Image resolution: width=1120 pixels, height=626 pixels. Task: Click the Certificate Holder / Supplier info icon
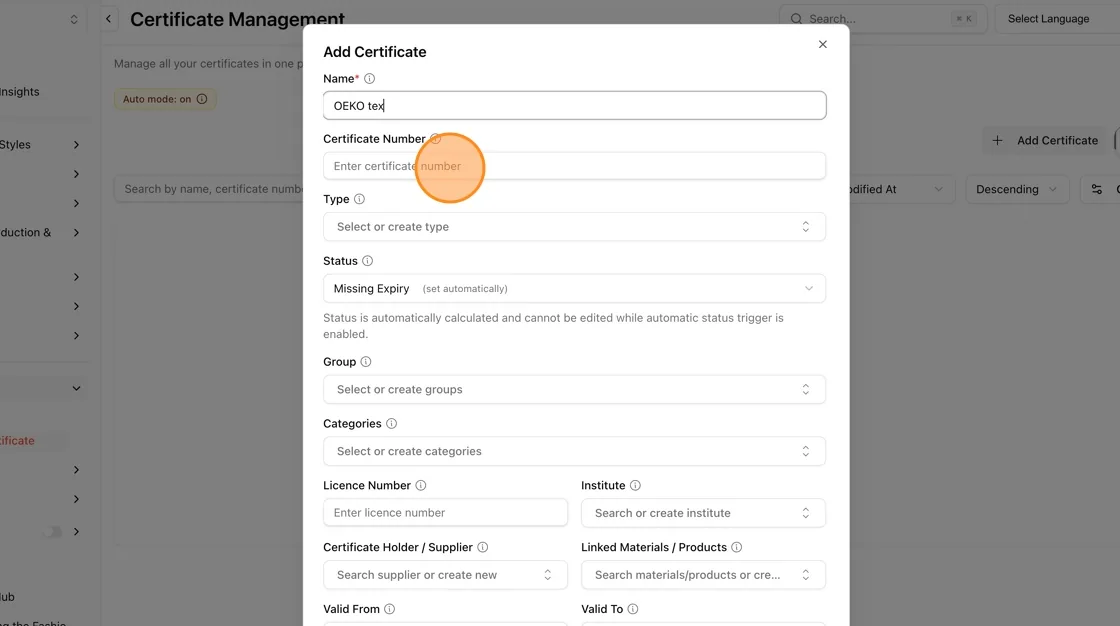483,547
